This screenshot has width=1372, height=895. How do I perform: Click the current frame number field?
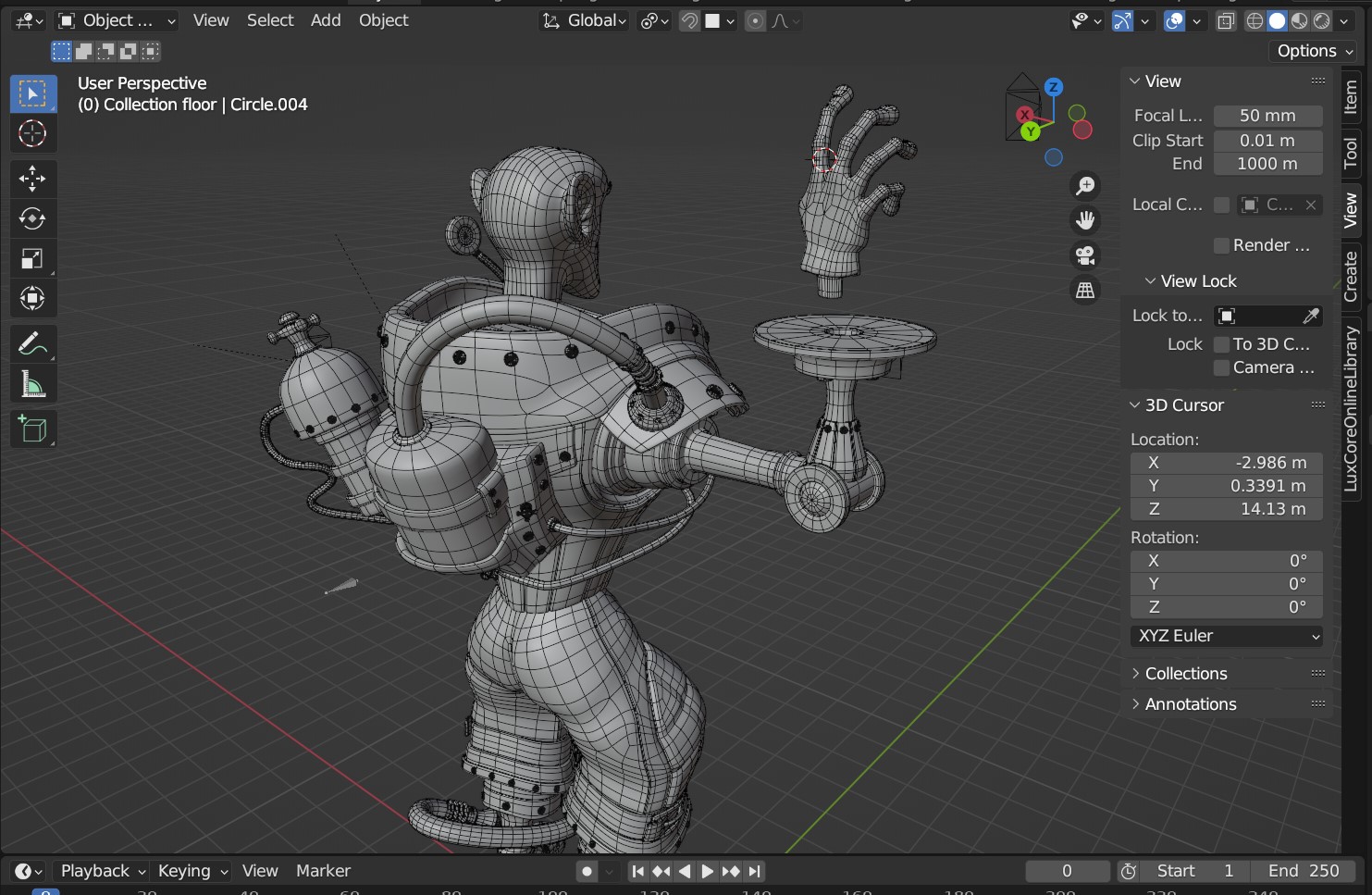point(1067,871)
